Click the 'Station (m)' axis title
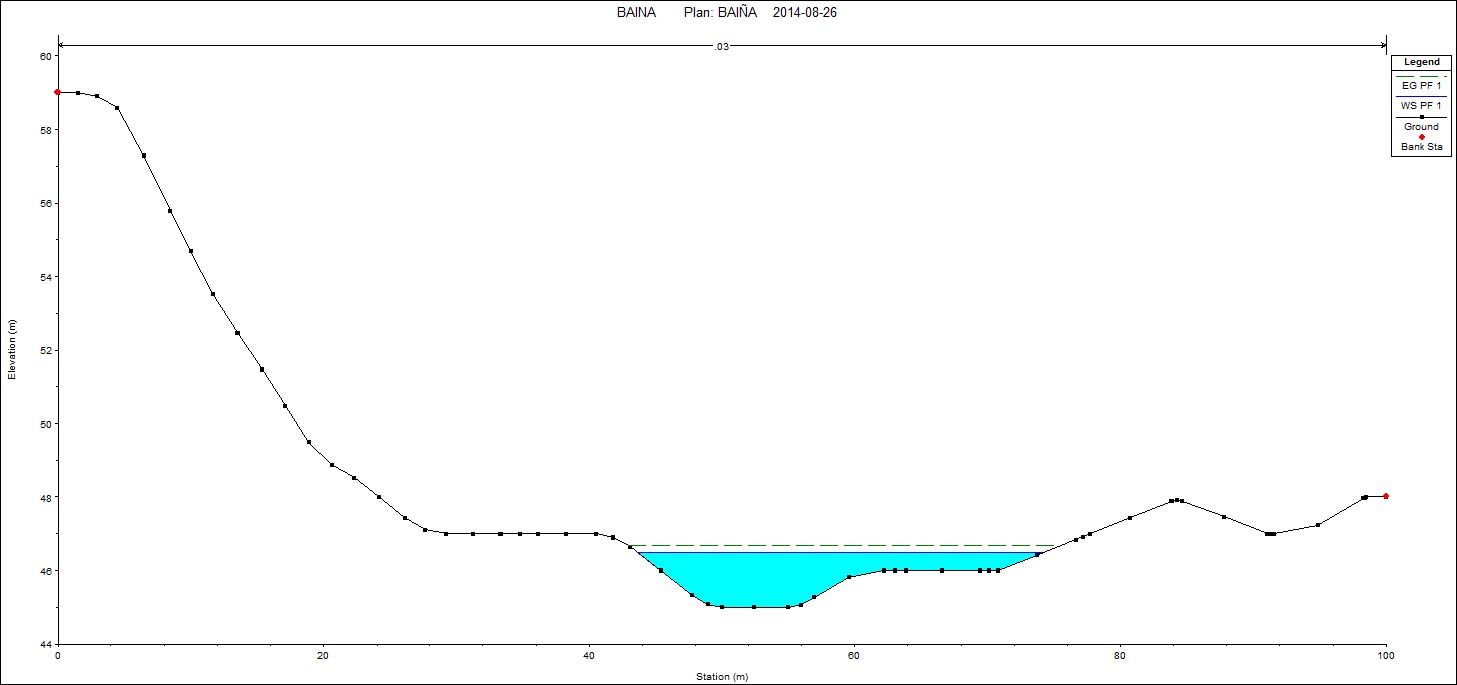This screenshot has height=685, width=1457. [722, 677]
